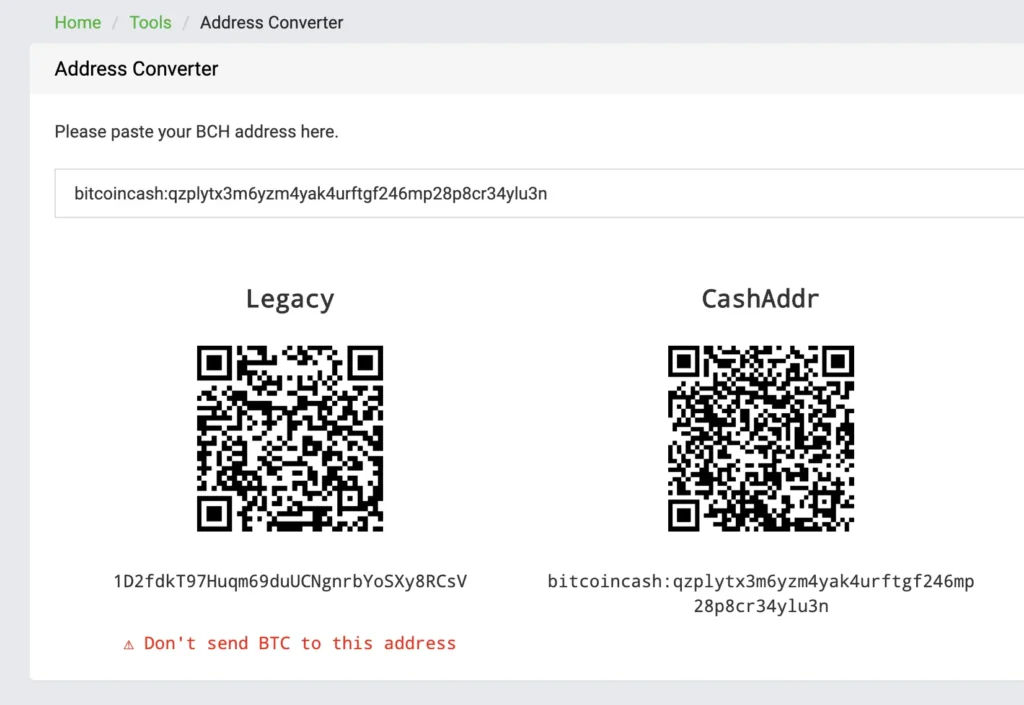Click the Legacy heading
The width and height of the screenshot is (1024, 705).
(290, 299)
